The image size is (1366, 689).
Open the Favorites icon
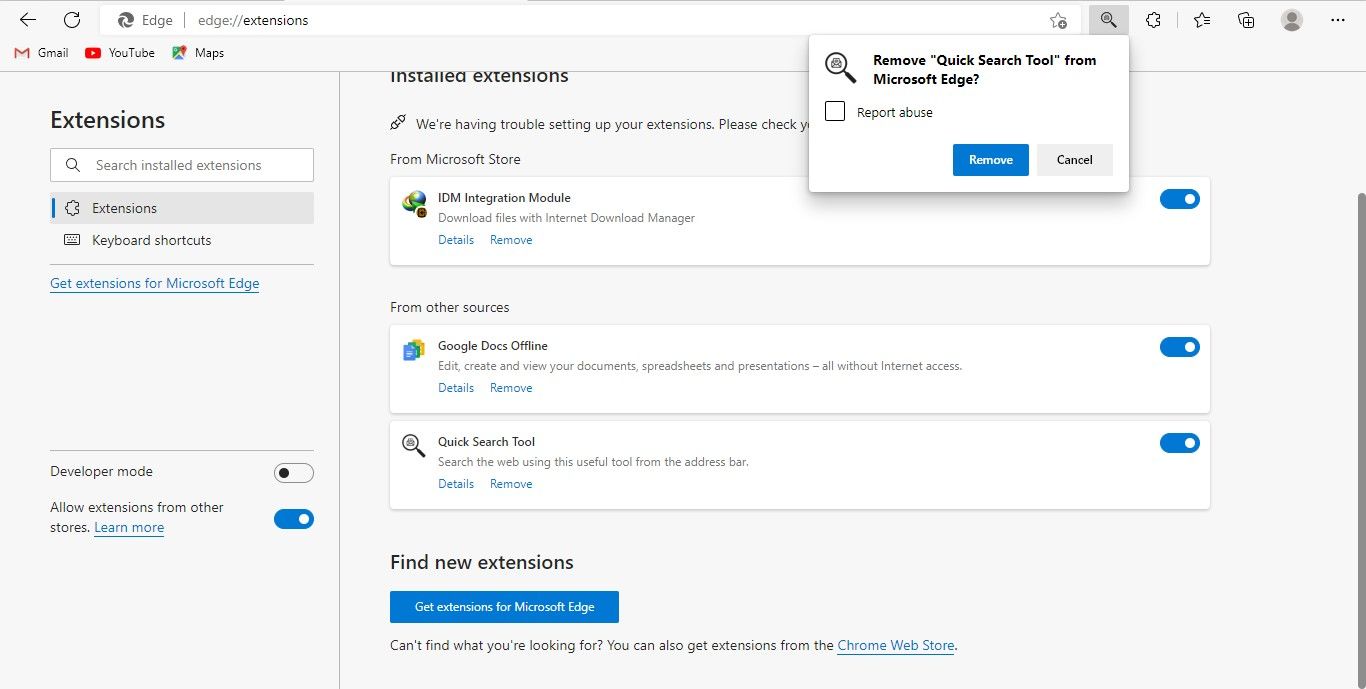point(1200,19)
